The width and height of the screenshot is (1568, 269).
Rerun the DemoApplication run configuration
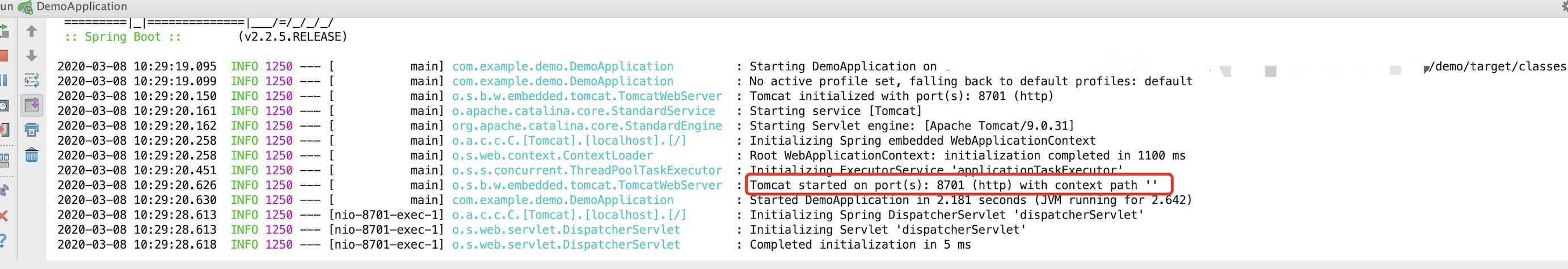(x=3, y=31)
